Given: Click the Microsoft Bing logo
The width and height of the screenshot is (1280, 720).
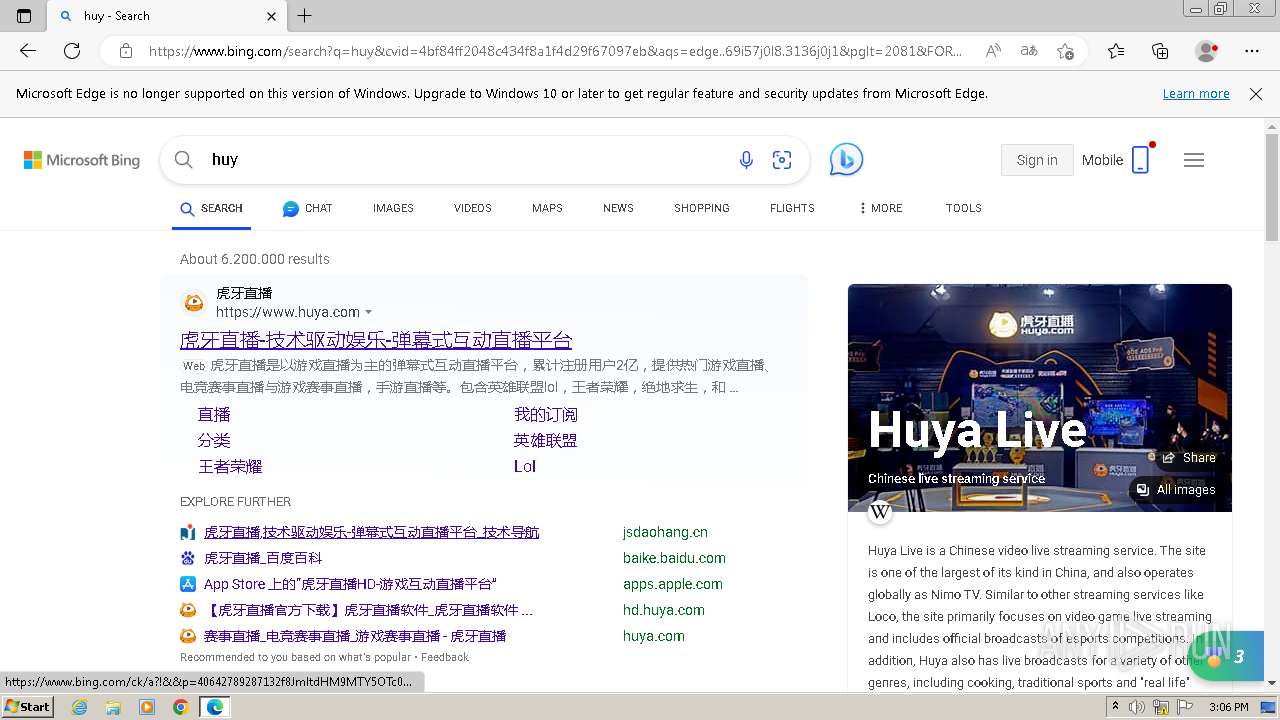Looking at the screenshot, I should click(82, 160).
